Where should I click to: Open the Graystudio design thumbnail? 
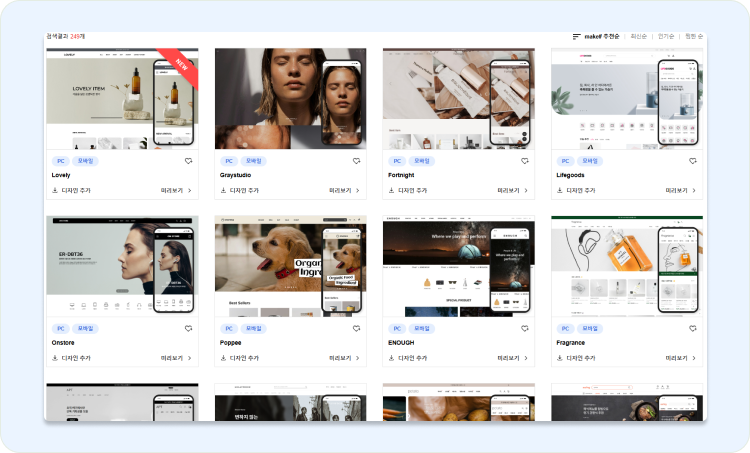tap(290, 98)
